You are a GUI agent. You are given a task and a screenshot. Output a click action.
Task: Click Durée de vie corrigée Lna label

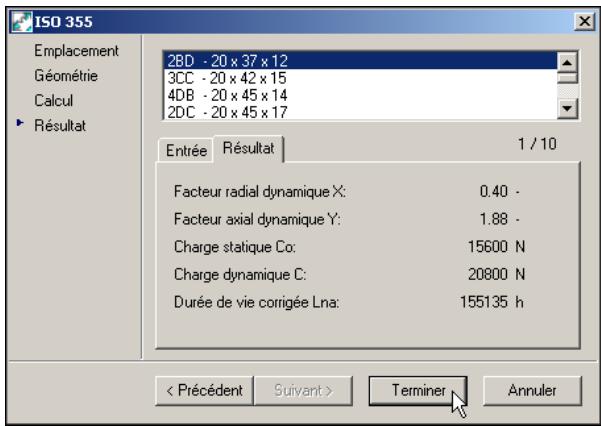click(x=256, y=302)
